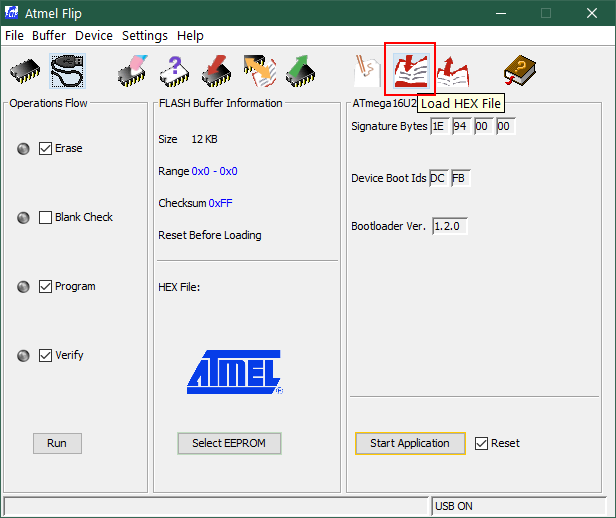Click the Program status indicator light
The height and width of the screenshot is (518, 616).
(23, 287)
